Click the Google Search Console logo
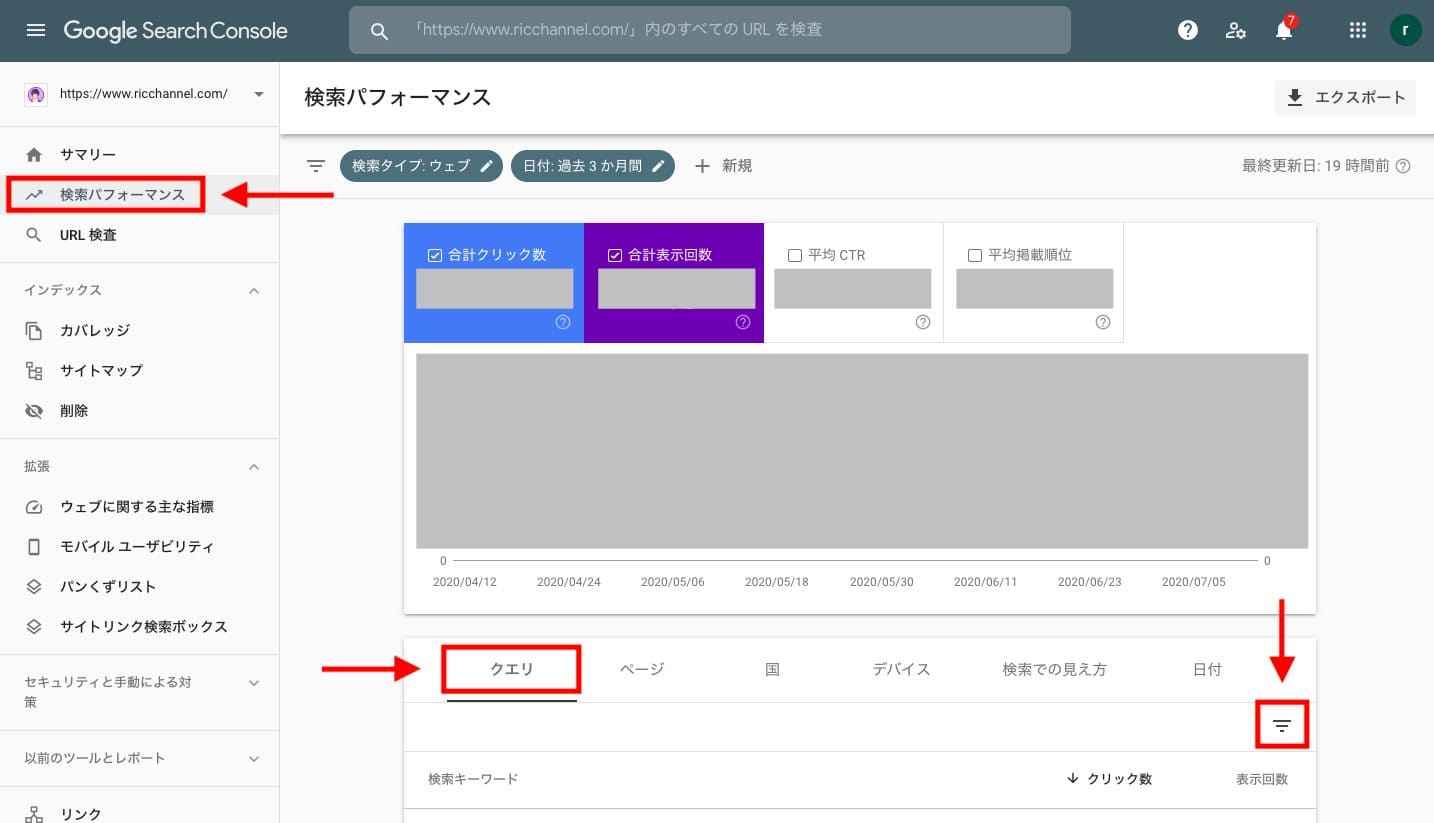 click(176, 31)
